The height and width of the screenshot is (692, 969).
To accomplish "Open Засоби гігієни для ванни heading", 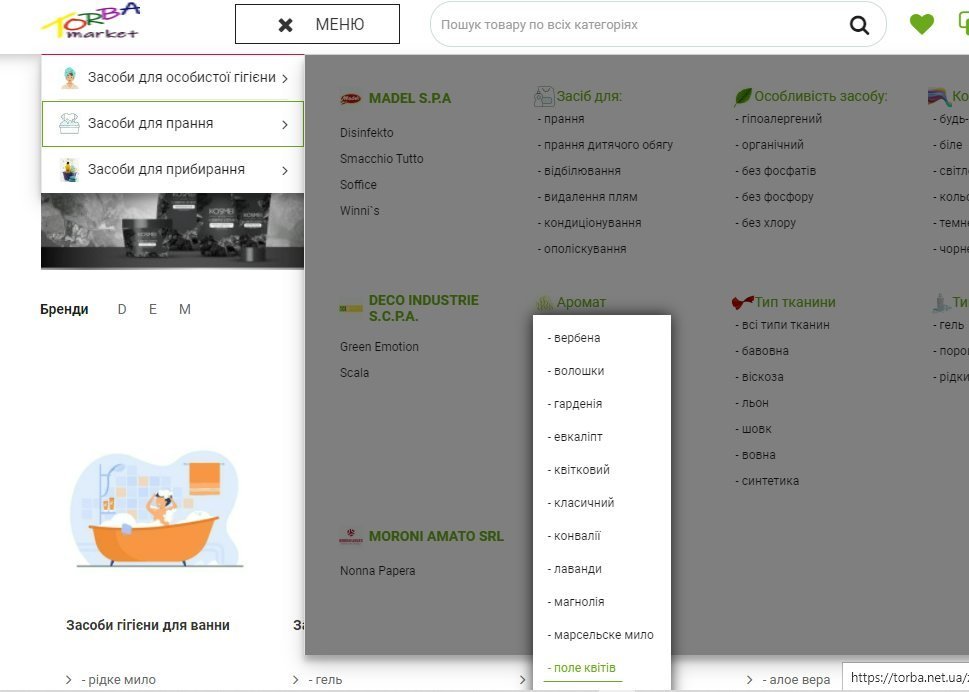I will coord(148,625).
